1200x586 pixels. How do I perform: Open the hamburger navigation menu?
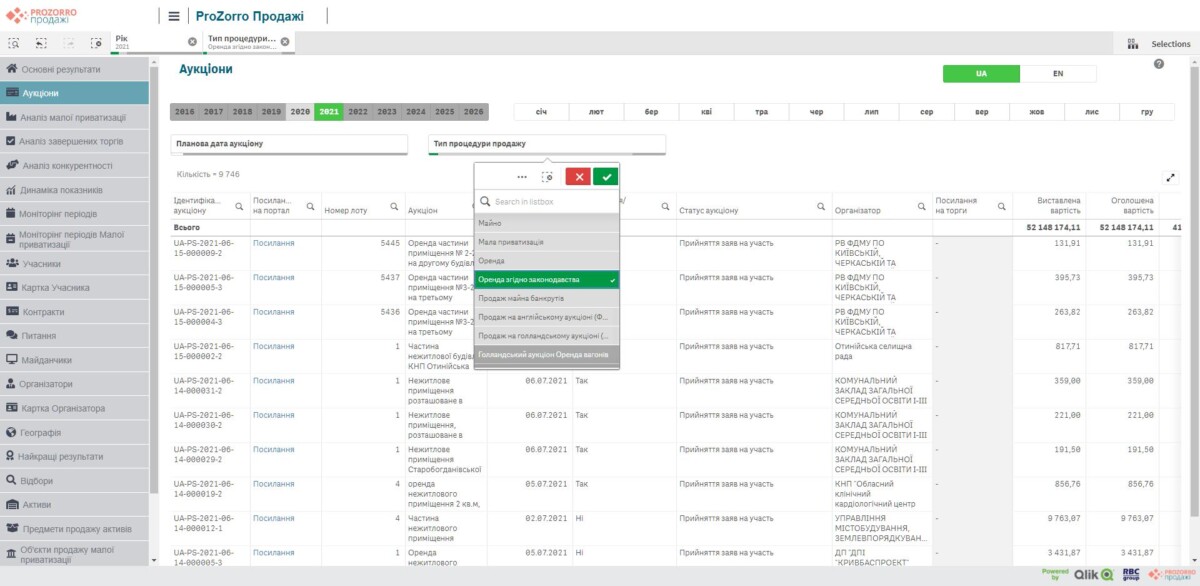(x=174, y=16)
